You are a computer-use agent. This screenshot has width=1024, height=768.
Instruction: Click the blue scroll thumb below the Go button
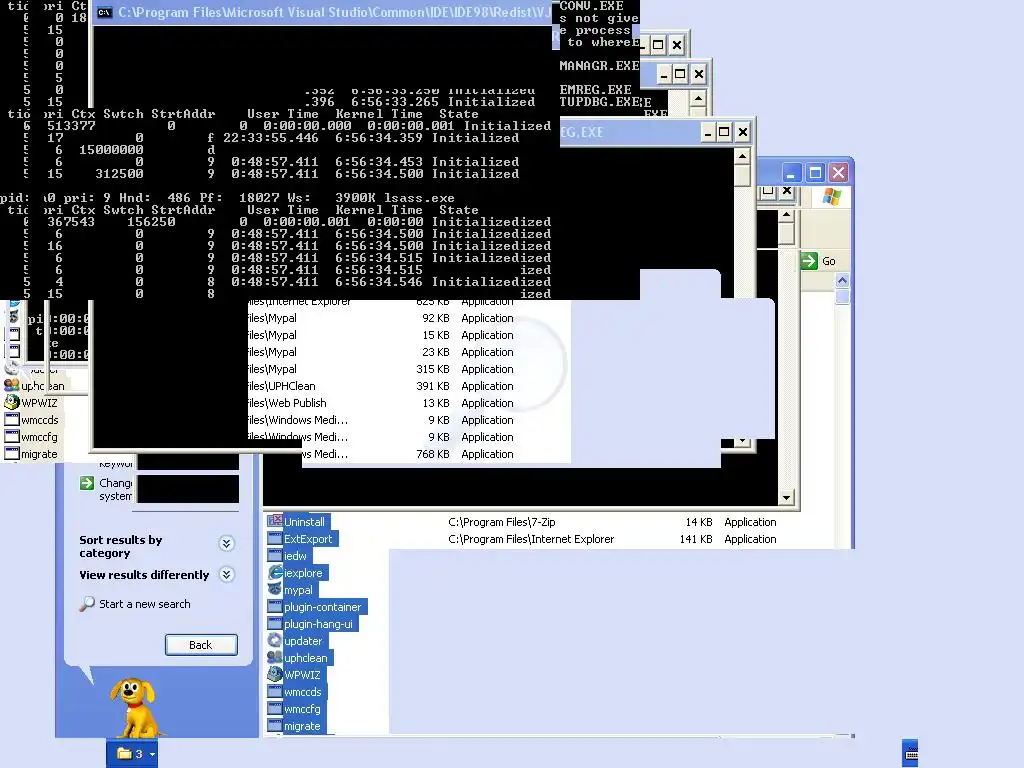[842, 296]
